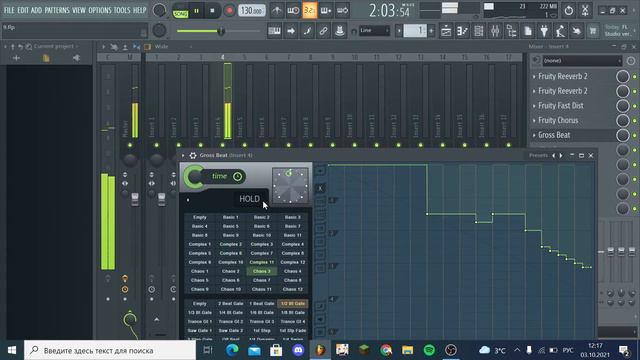This screenshot has width=640, height=360.
Task: Open the Playlist window icon
Action: pyautogui.click(x=446, y=31)
